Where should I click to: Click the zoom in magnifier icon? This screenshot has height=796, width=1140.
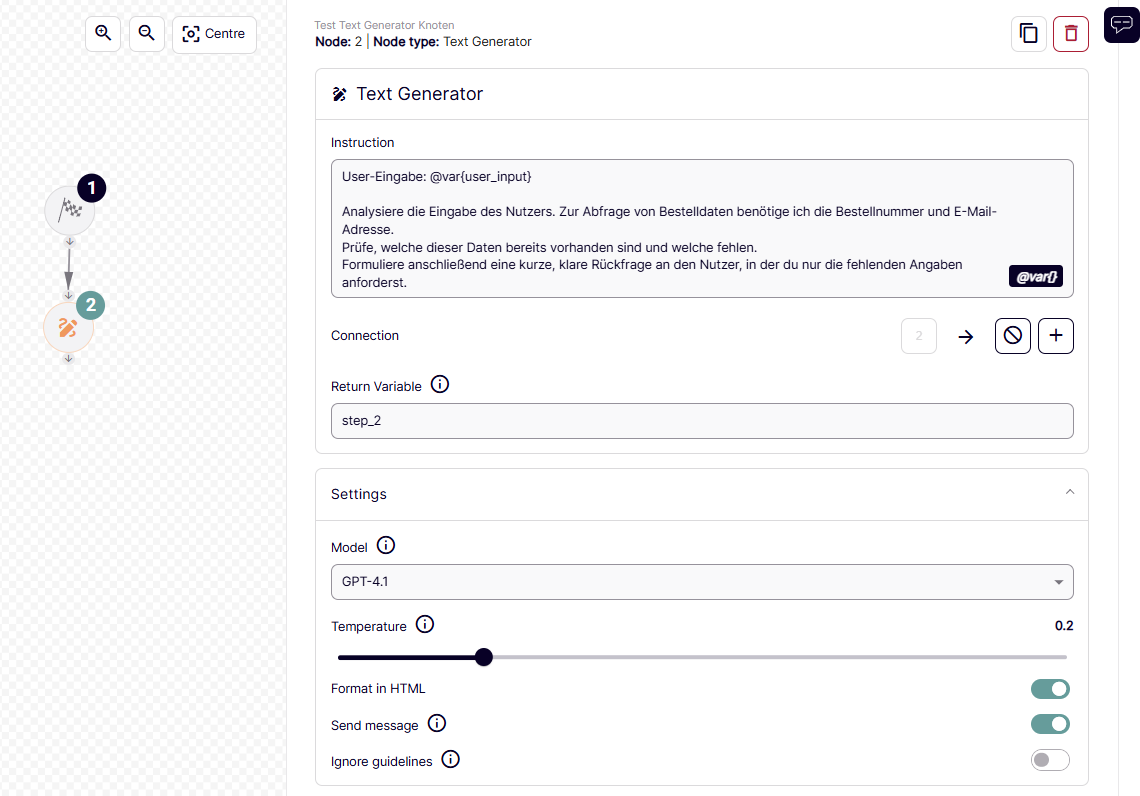click(103, 34)
